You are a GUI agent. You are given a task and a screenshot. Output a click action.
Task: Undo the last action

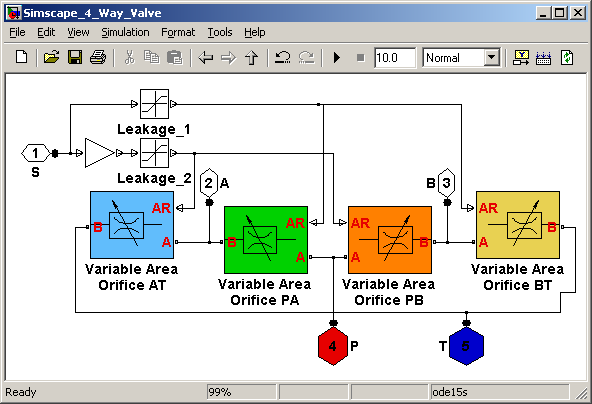pos(282,57)
